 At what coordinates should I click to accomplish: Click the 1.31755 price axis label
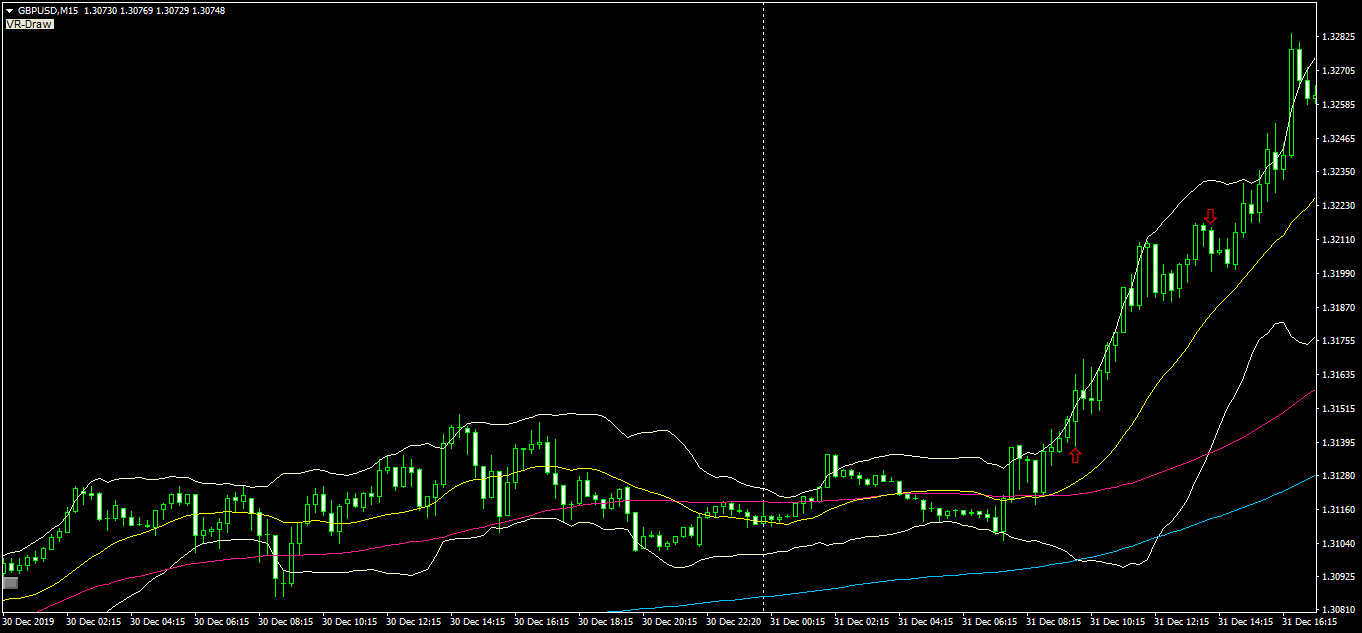point(1338,341)
